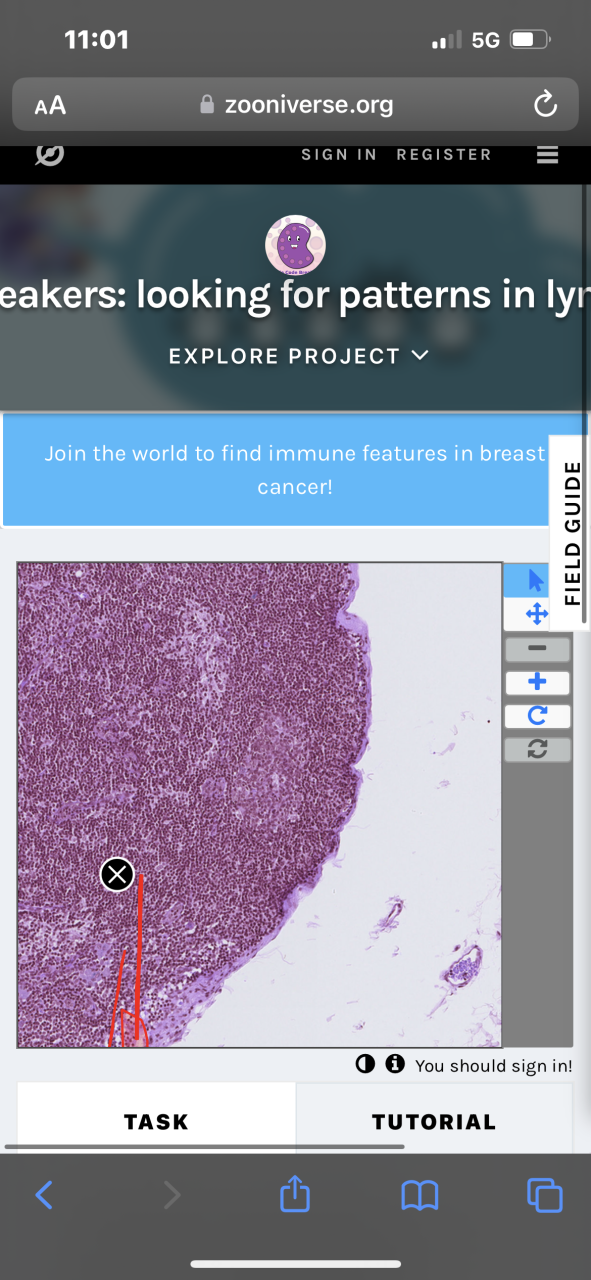Reload page in Safari address bar
Image resolution: width=591 pixels, height=1280 pixels.
tap(545, 104)
